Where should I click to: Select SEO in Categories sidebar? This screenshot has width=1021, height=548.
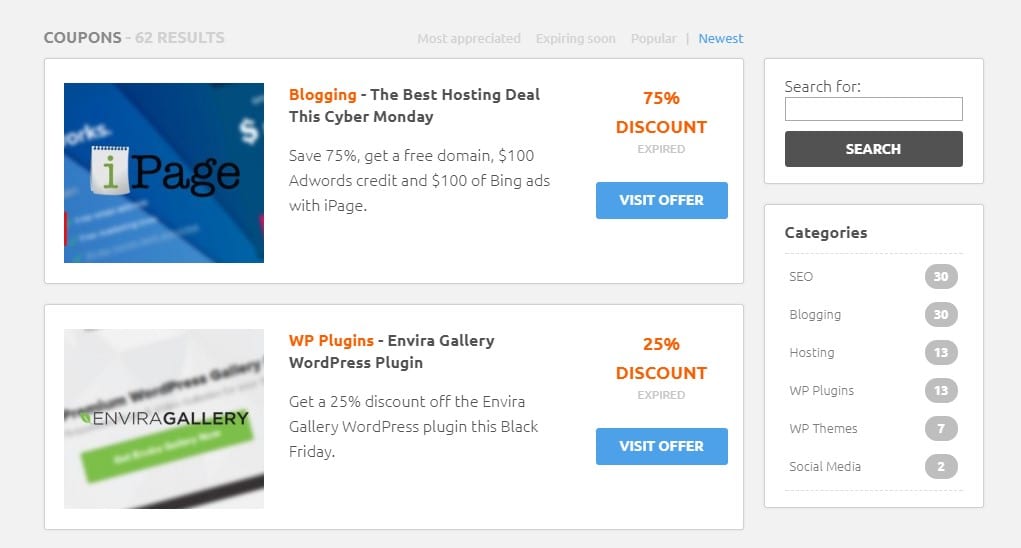801,277
